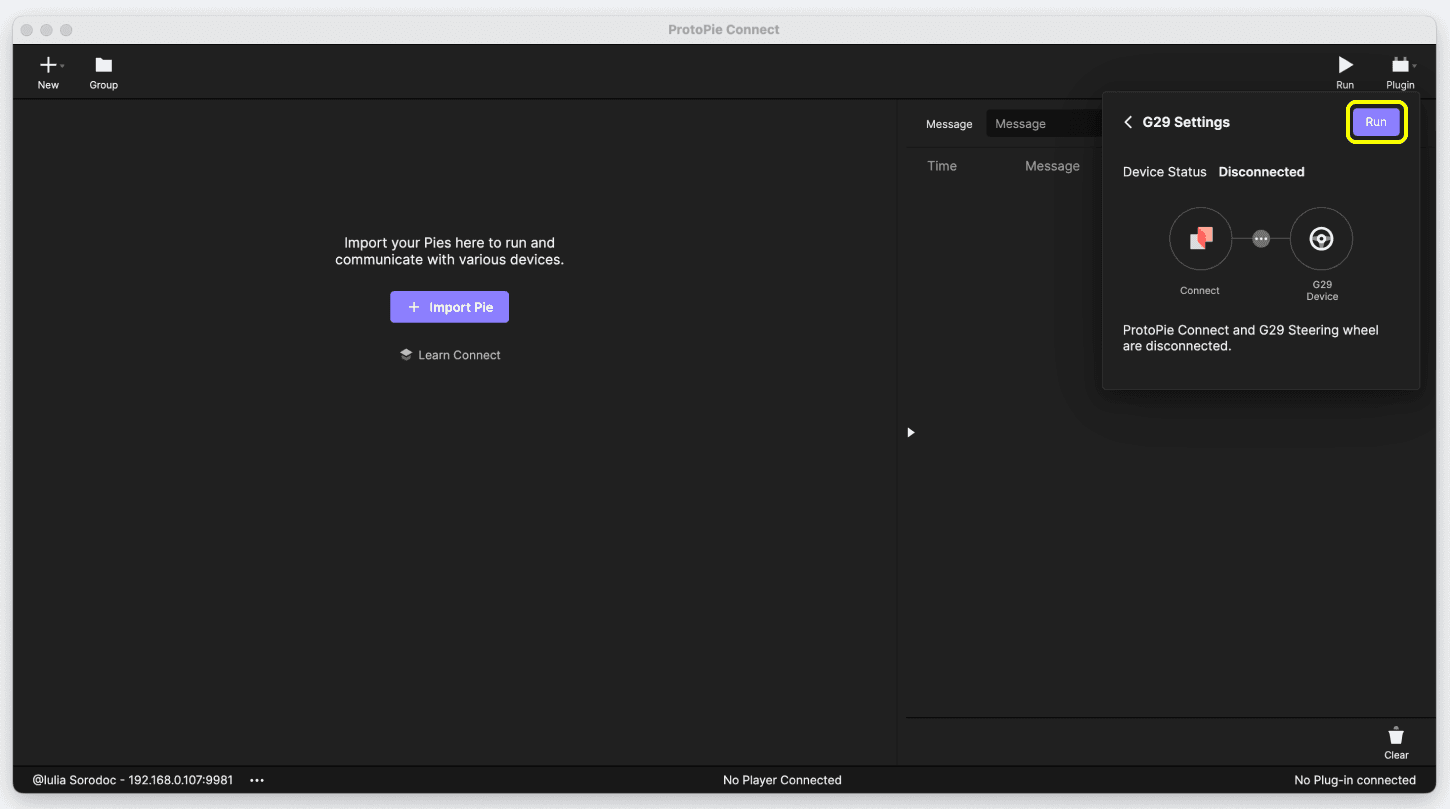
Task: Go back using the G29 Settings chevron
Action: pos(1128,122)
